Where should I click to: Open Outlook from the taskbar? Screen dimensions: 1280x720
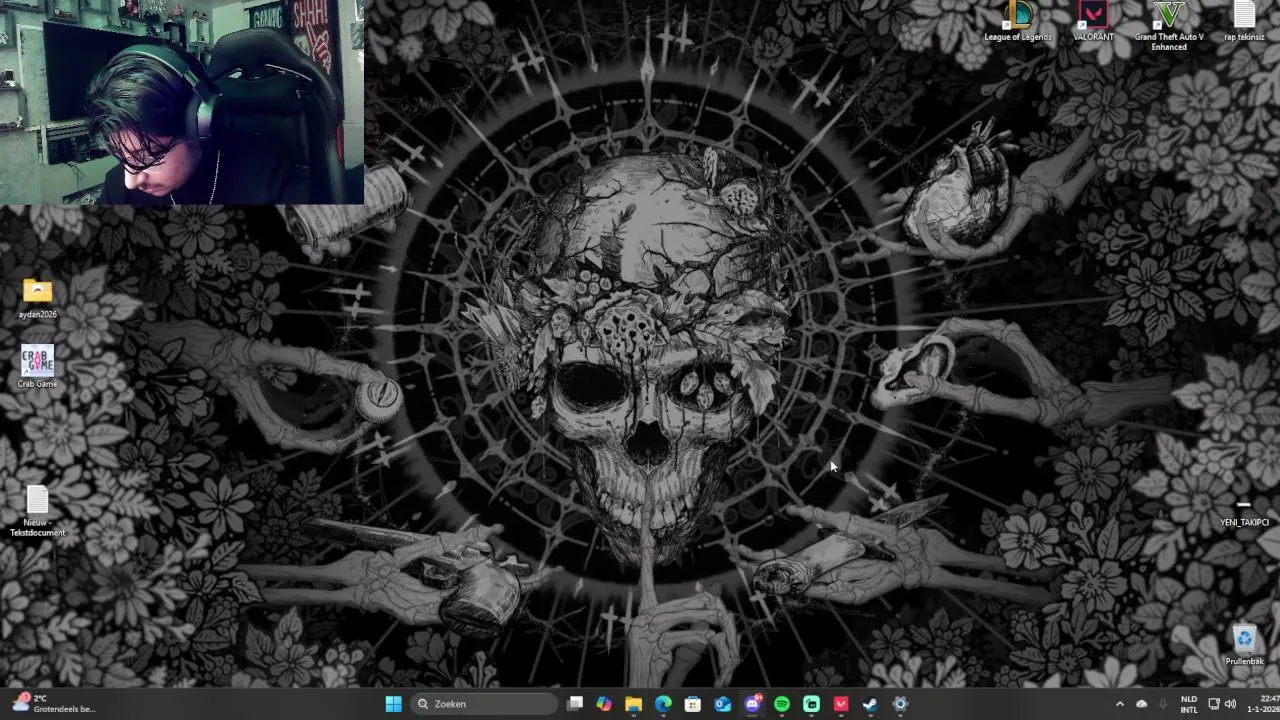click(x=722, y=704)
